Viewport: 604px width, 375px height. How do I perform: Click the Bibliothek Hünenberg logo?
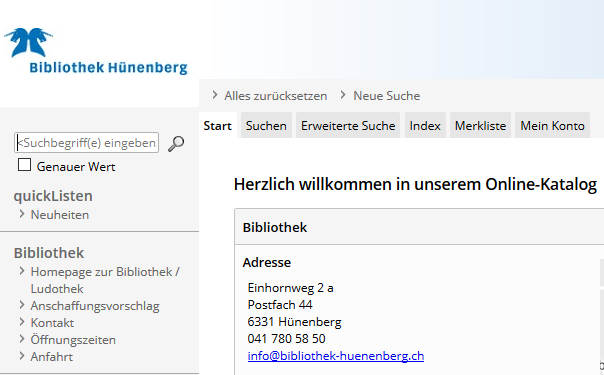coord(96,51)
